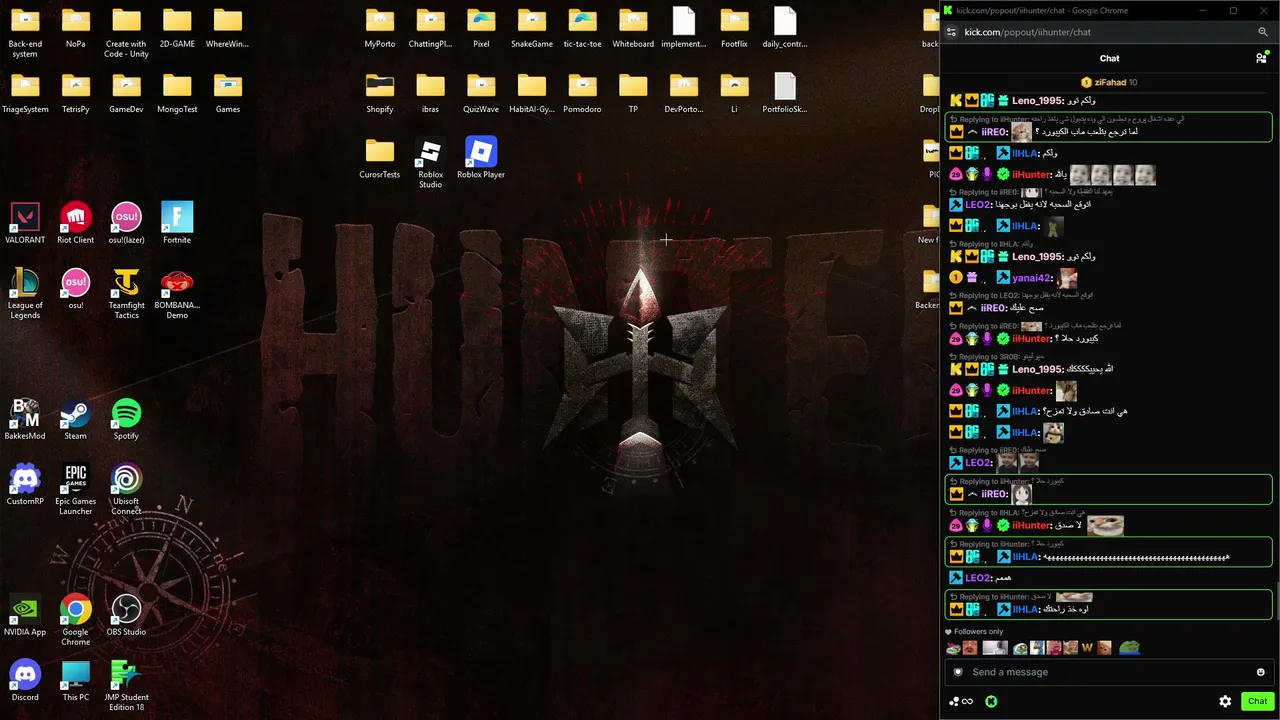Screen dimensions: 1280x720
Task: Click the green Chat send button
Action: tap(1257, 701)
